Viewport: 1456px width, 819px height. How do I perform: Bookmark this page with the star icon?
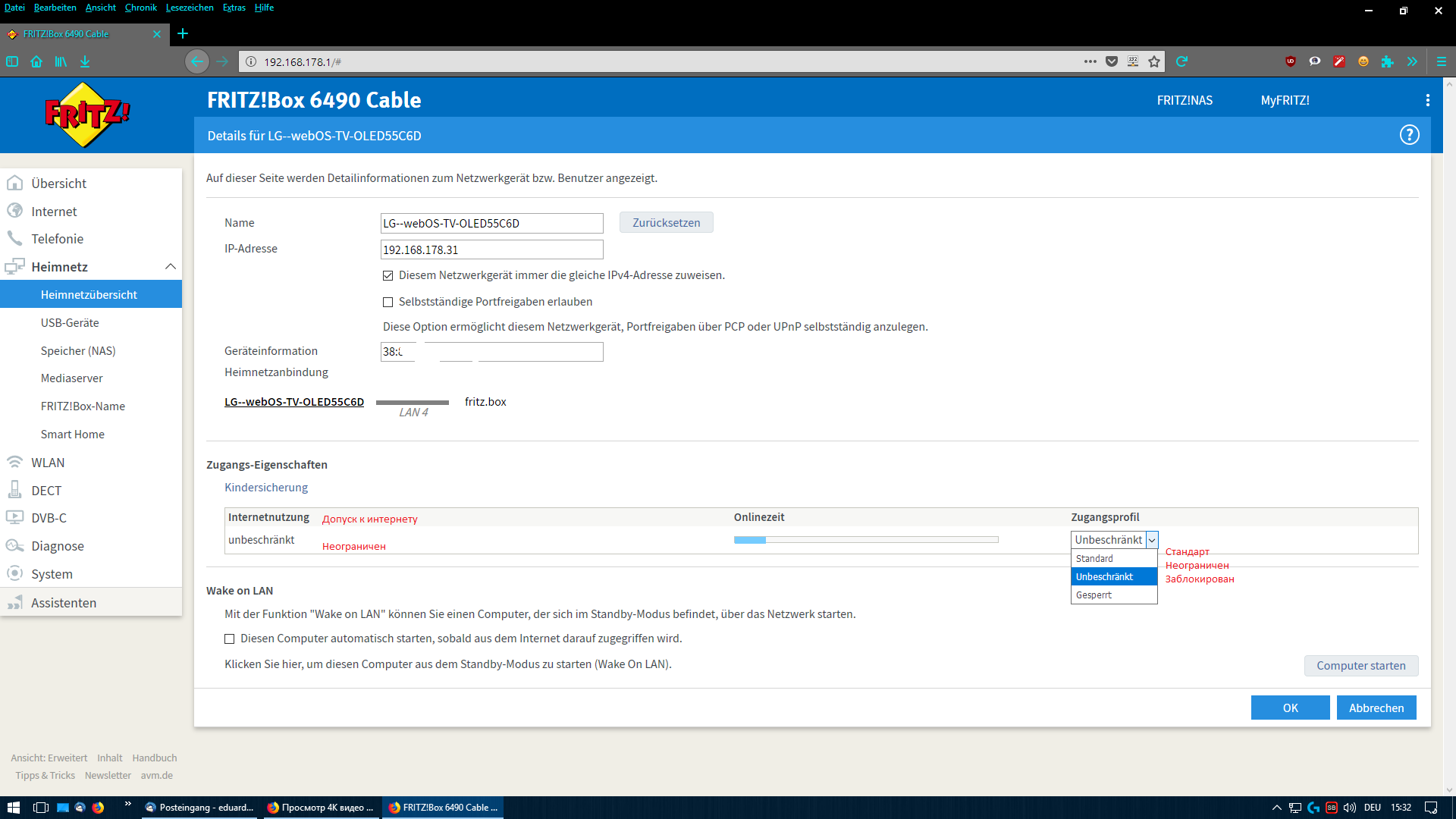coord(1154,61)
